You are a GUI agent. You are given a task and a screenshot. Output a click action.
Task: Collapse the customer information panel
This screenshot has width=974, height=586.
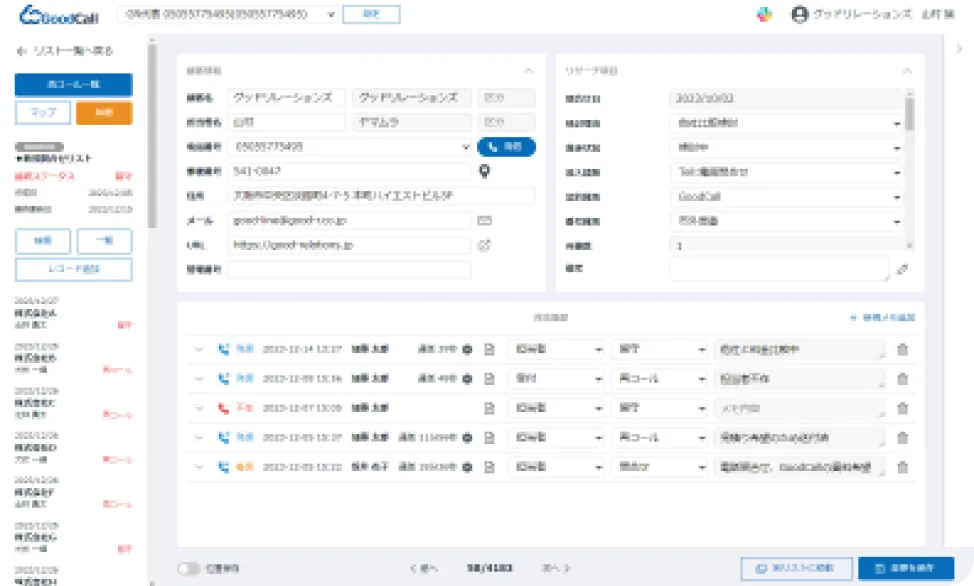[x=528, y=71]
